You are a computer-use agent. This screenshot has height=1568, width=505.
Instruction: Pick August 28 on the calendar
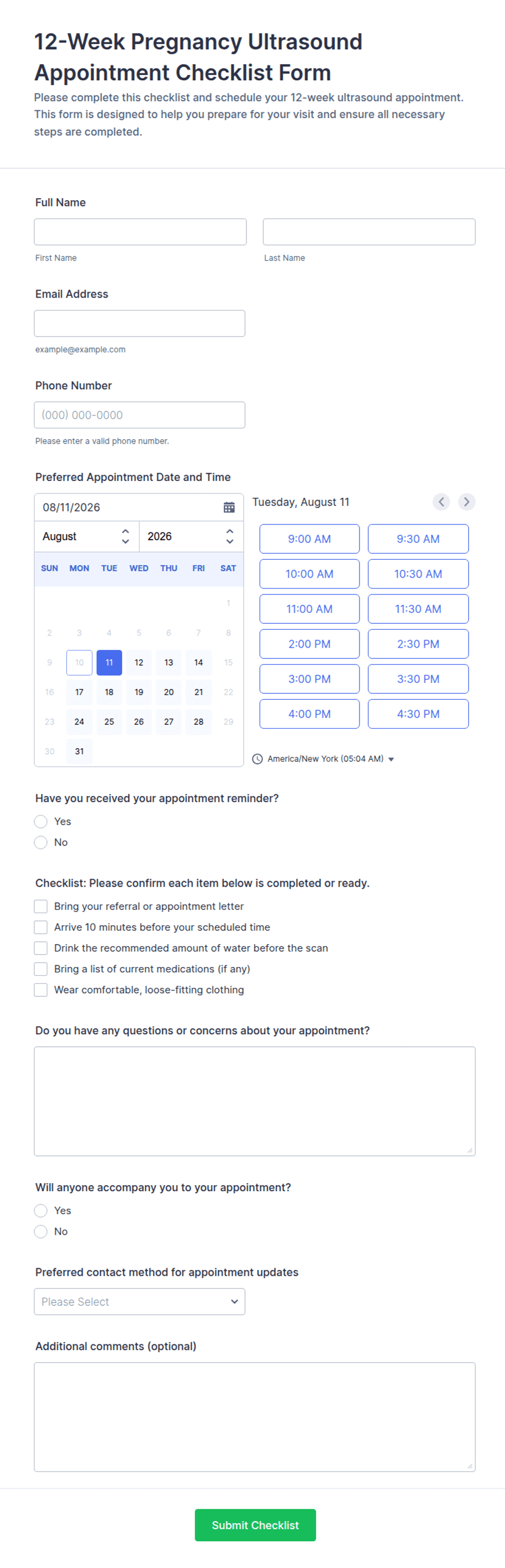tap(198, 722)
